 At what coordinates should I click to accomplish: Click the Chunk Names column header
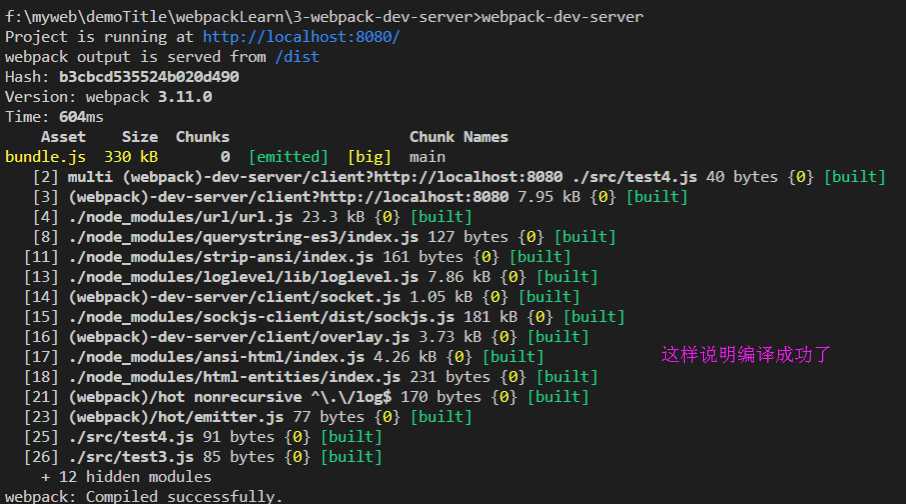click(x=459, y=137)
